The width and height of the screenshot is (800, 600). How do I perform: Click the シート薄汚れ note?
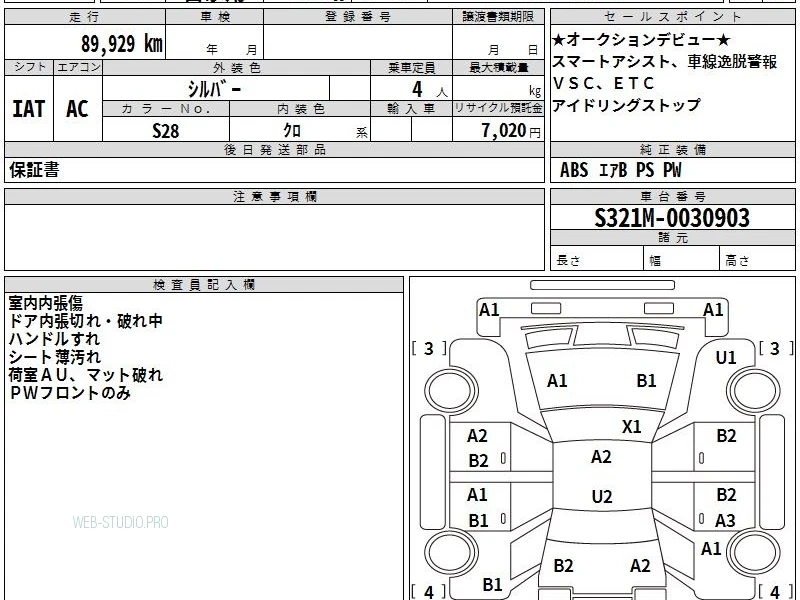coord(55,357)
